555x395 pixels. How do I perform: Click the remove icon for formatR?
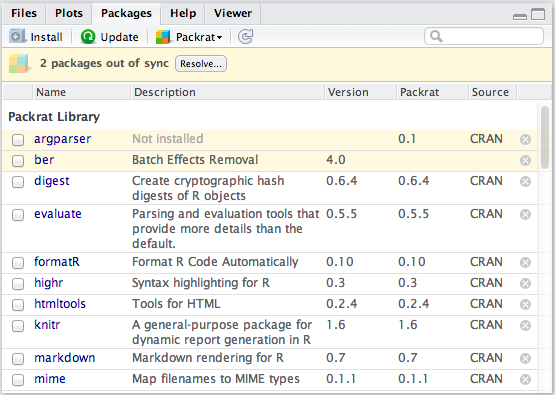525,263
